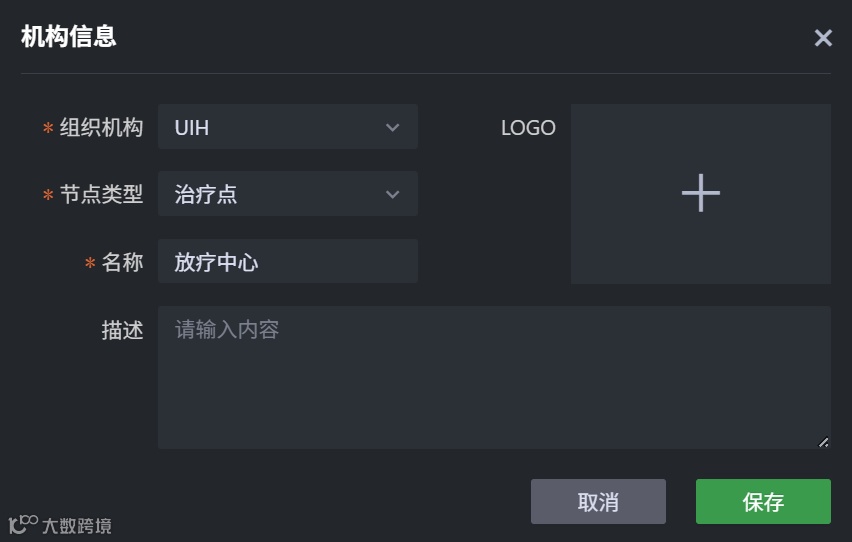The width and height of the screenshot is (852, 542).
Task: Click the 大数跨境 watermark logo icon
Action: pyautogui.click(x=23, y=524)
